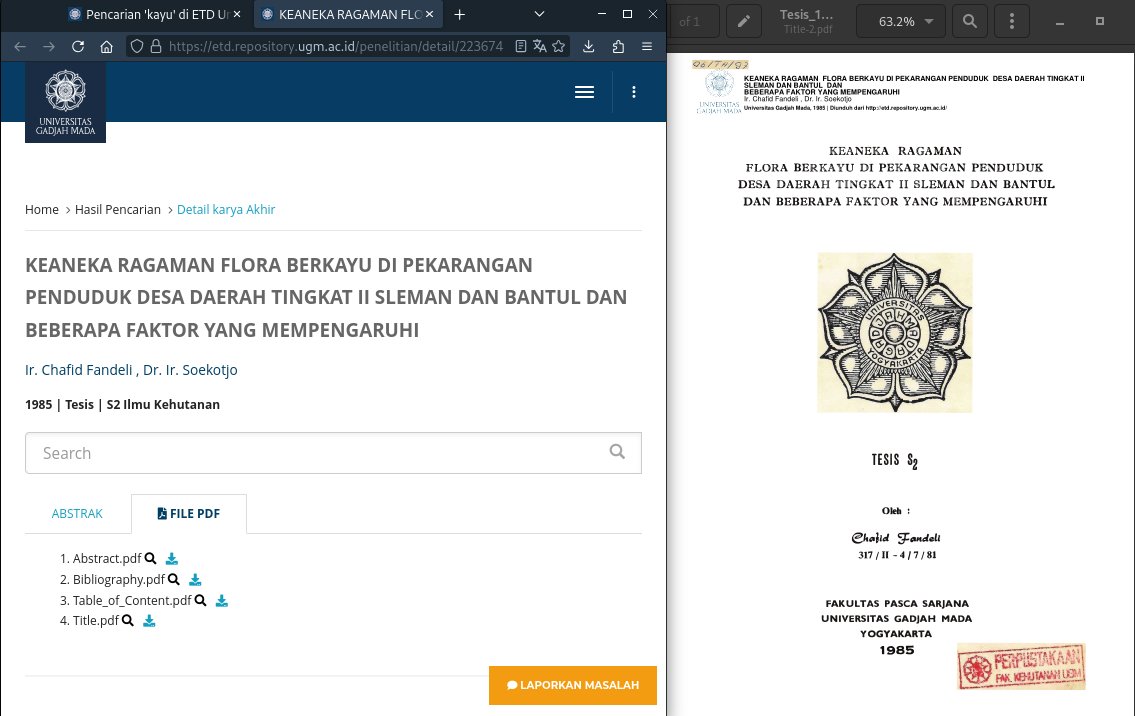The height and width of the screenshot is (716, 1135).
Task: Bookmark this page with the star icon
Action: click(558, 46)
